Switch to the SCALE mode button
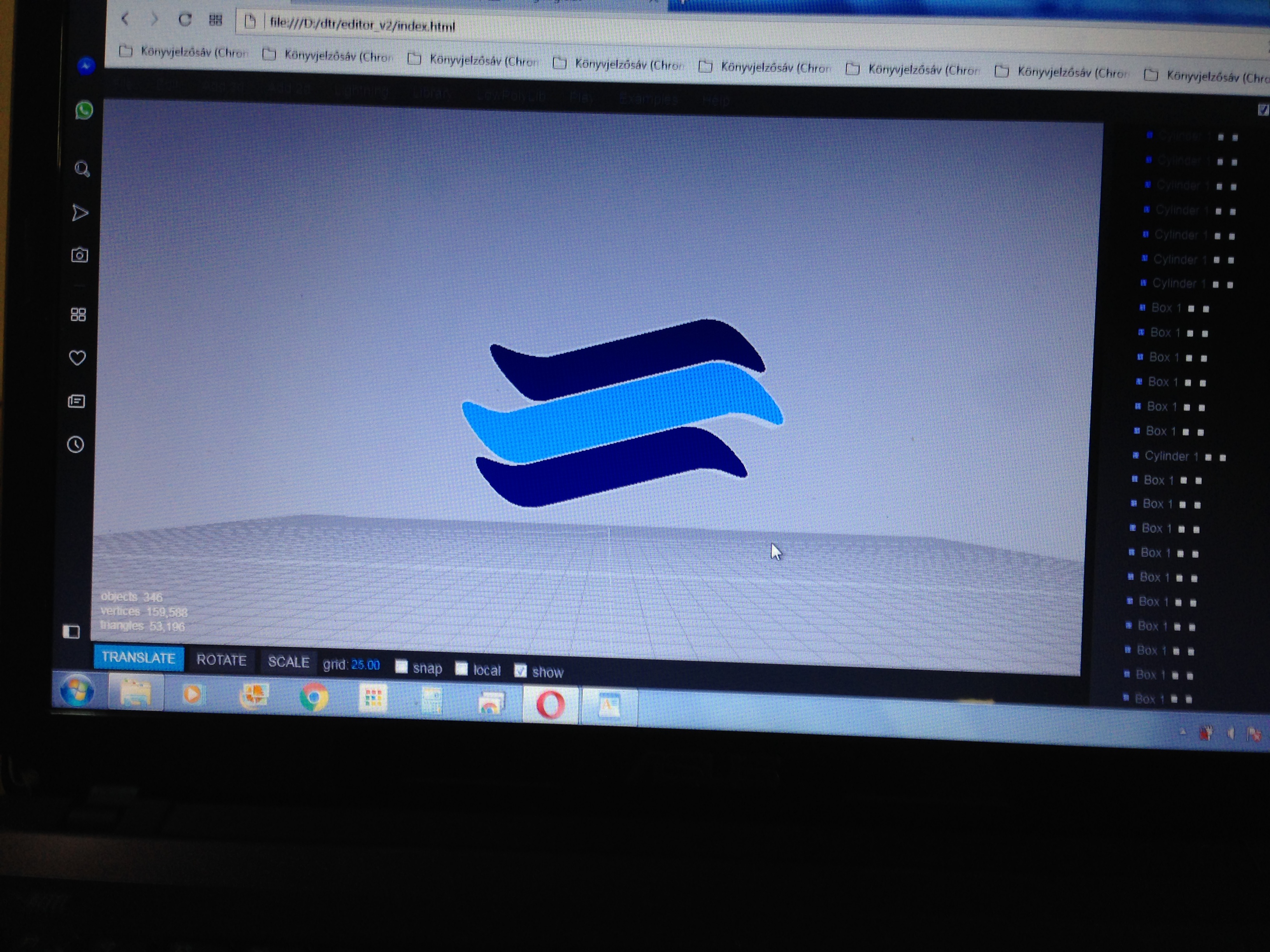Screen dimensions: 1270x952 pos(288,662)
